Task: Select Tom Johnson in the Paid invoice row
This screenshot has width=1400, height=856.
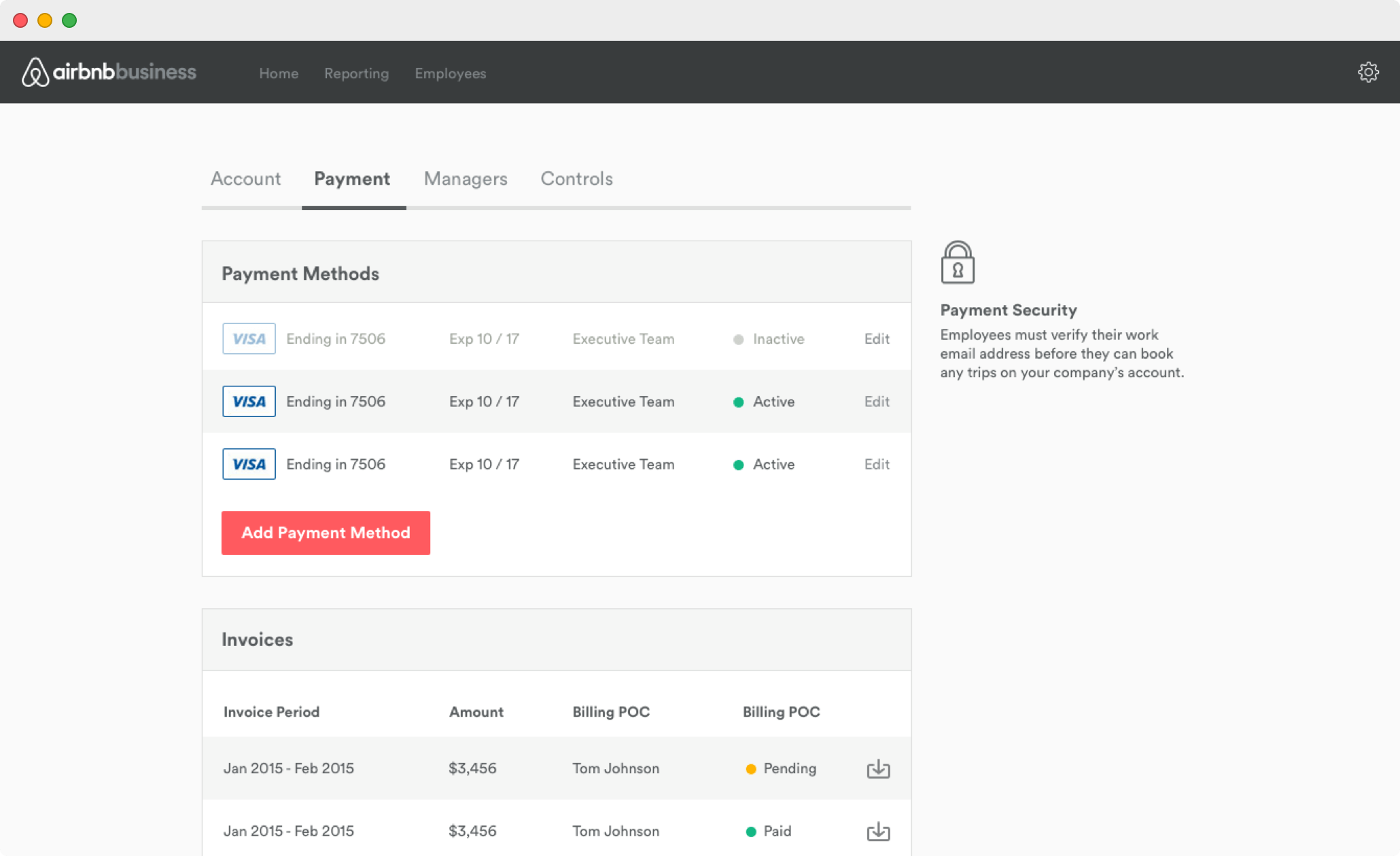Action: point(616,831)
